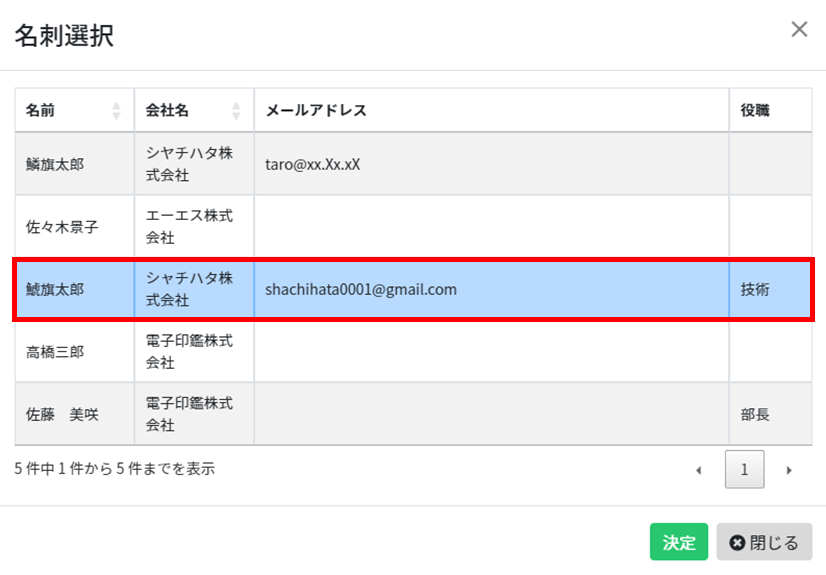826x575 pixels.
Task: Click the name cell in the 技術 row
Action: pyautogui.click(x=75, y=289)
